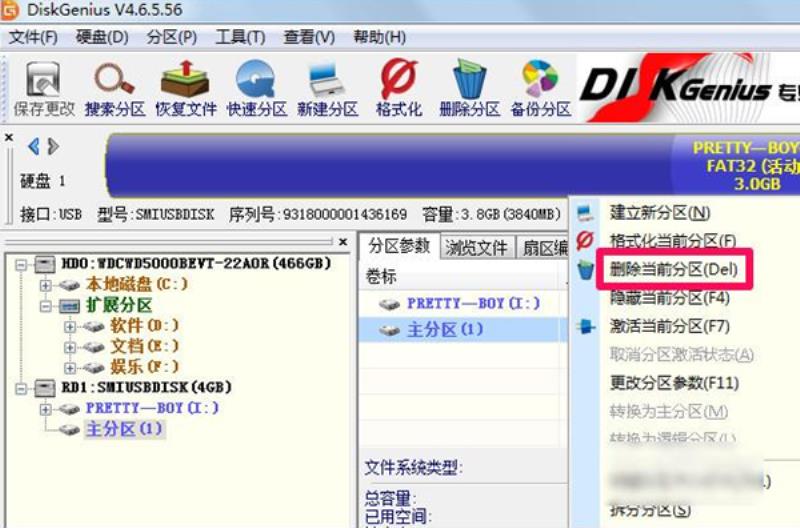800x528 pixels.
Task: Click the 文件系统类型 label
Action: [413, 467]
